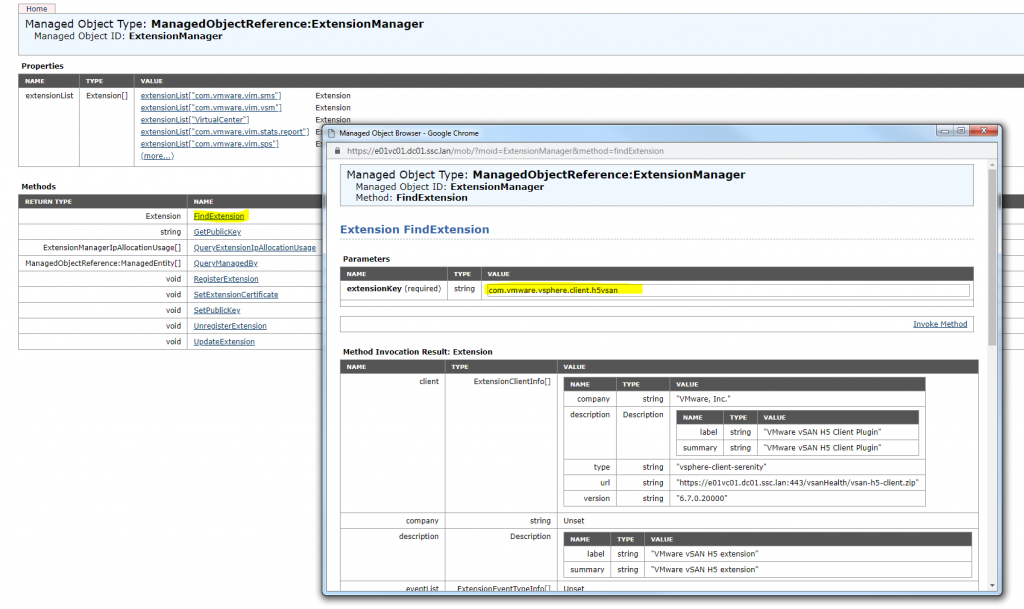Select the "vsphere-client-serenity" type value

pos(721,467)
